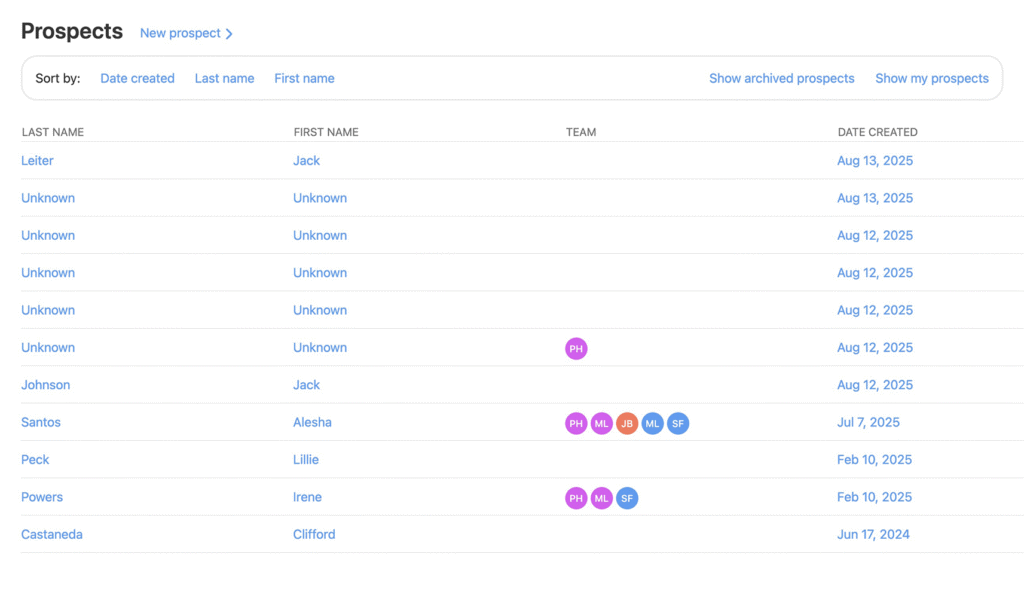Click the first name Lillie

tap(306, 460)
